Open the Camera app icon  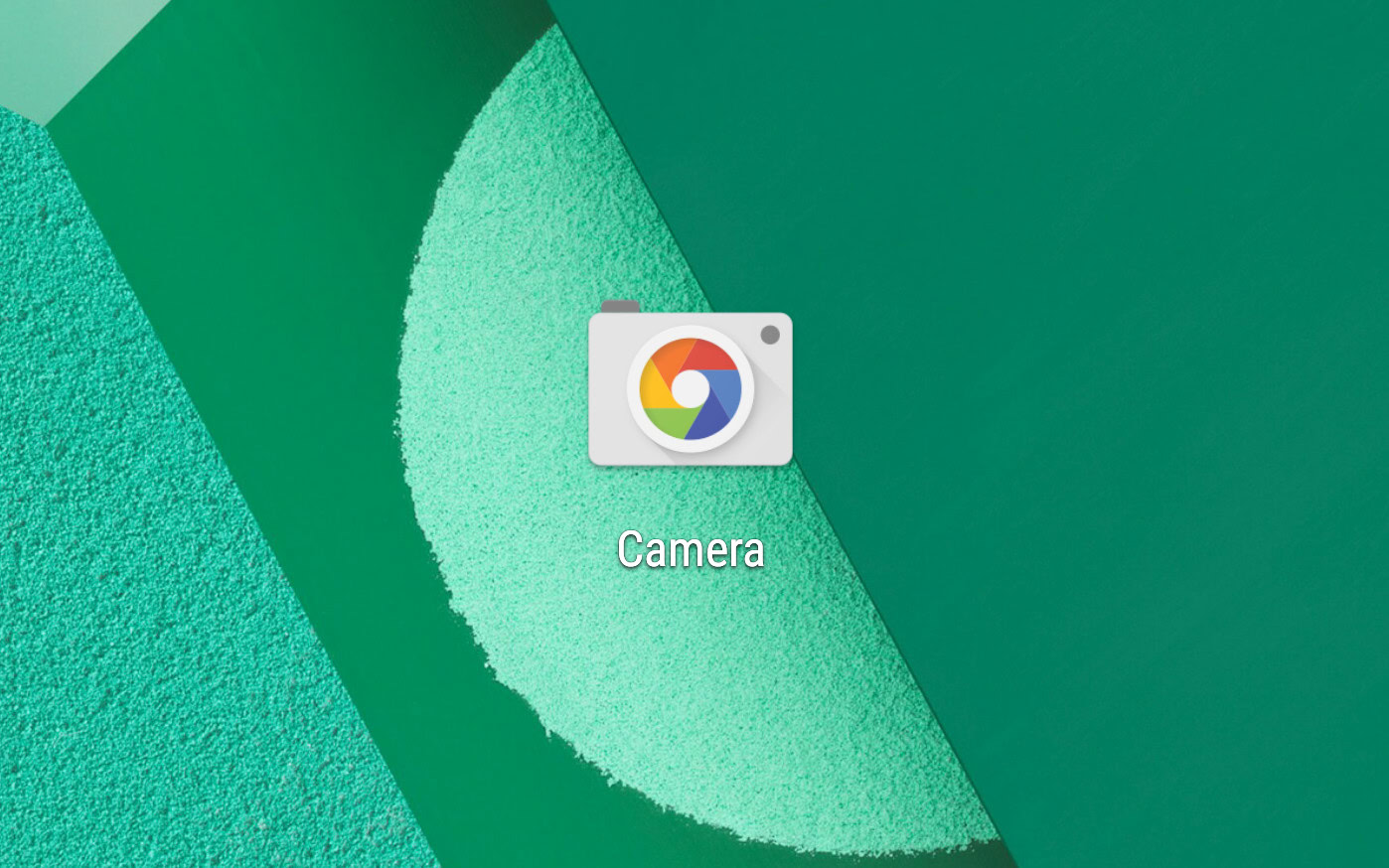691,383
